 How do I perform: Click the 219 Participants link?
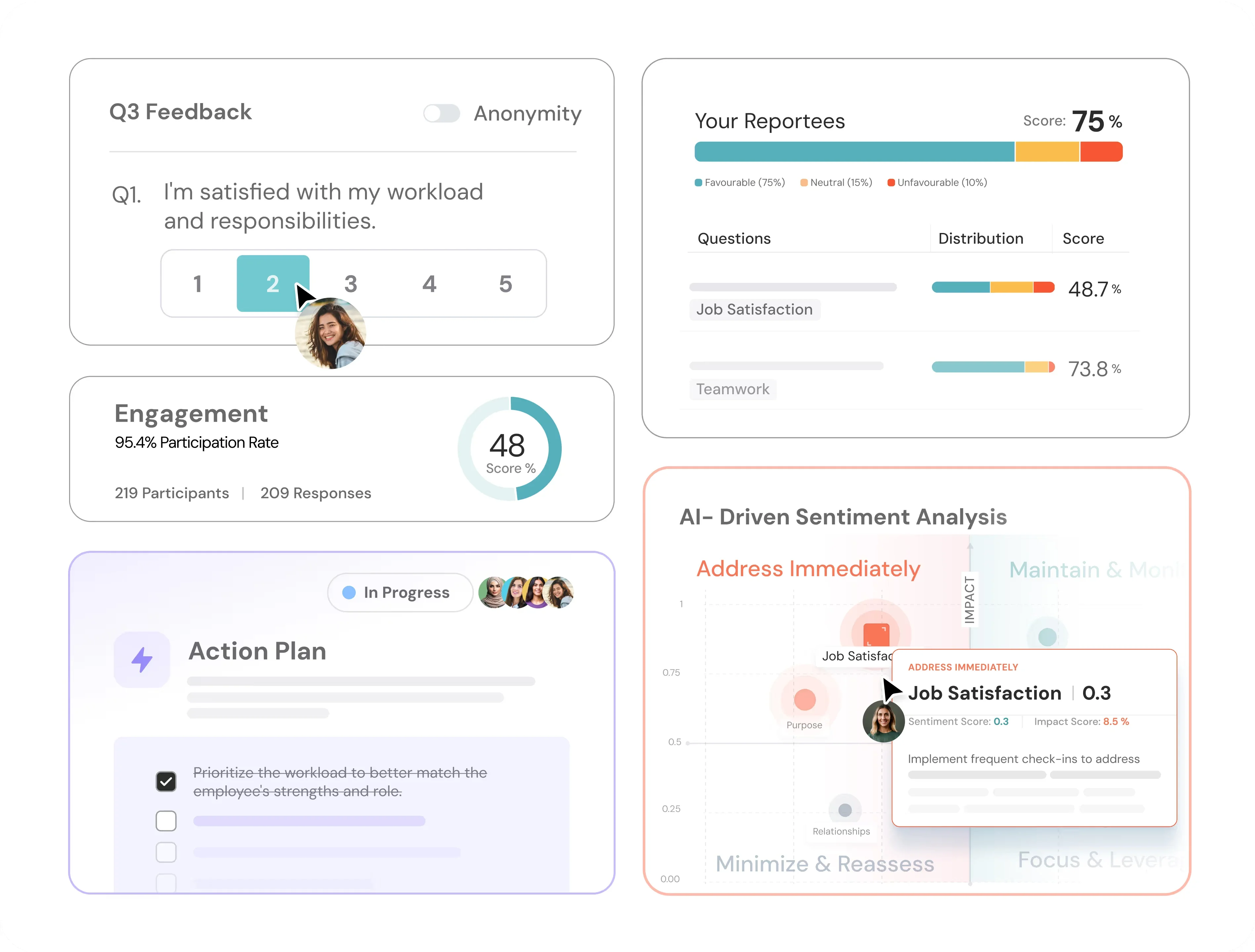click(x=171, y=493)
